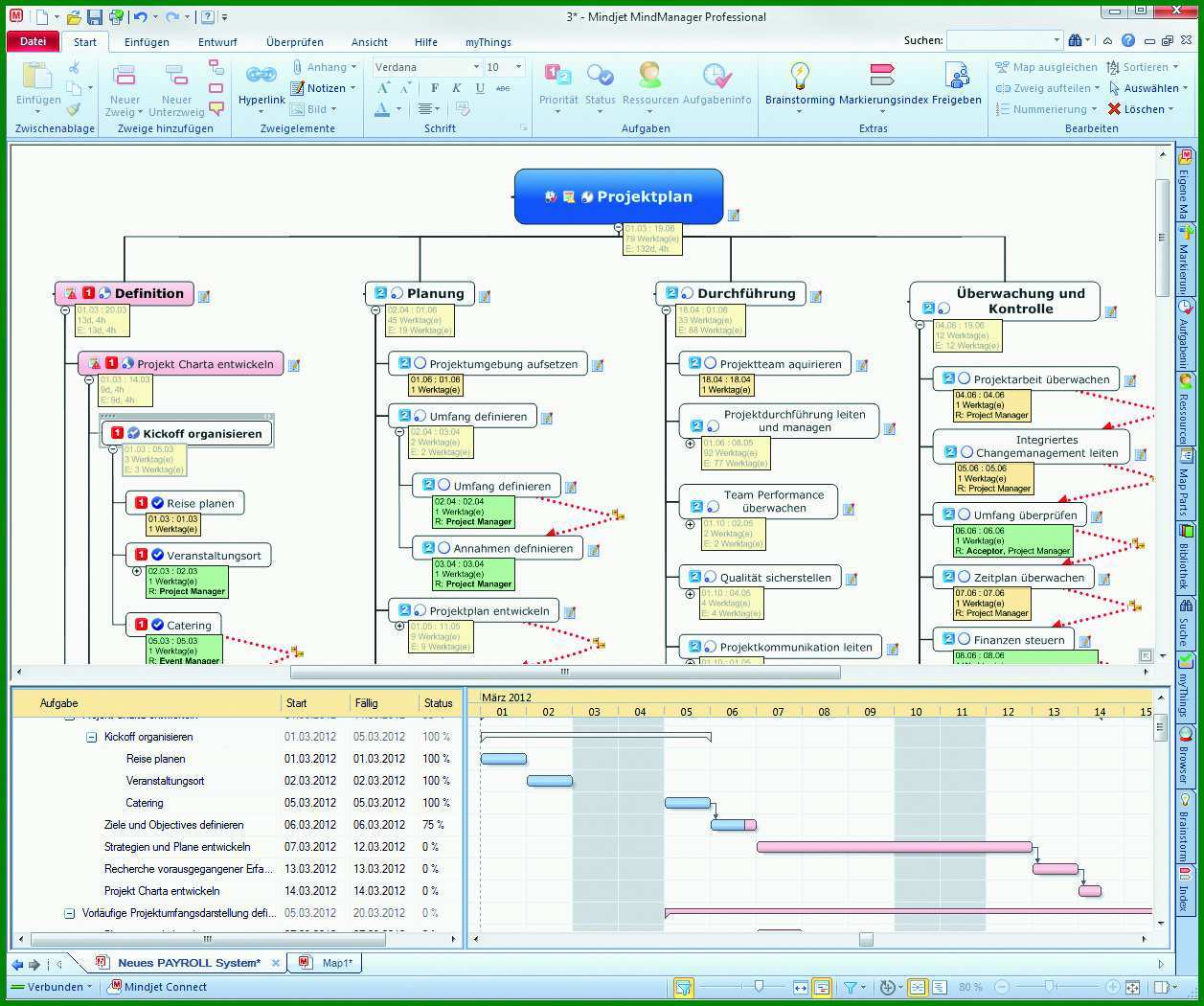Go back with the blue left arrow
Image resolution: width=1204 pixels, height=1006 pixels.
(x=17, y=964)
